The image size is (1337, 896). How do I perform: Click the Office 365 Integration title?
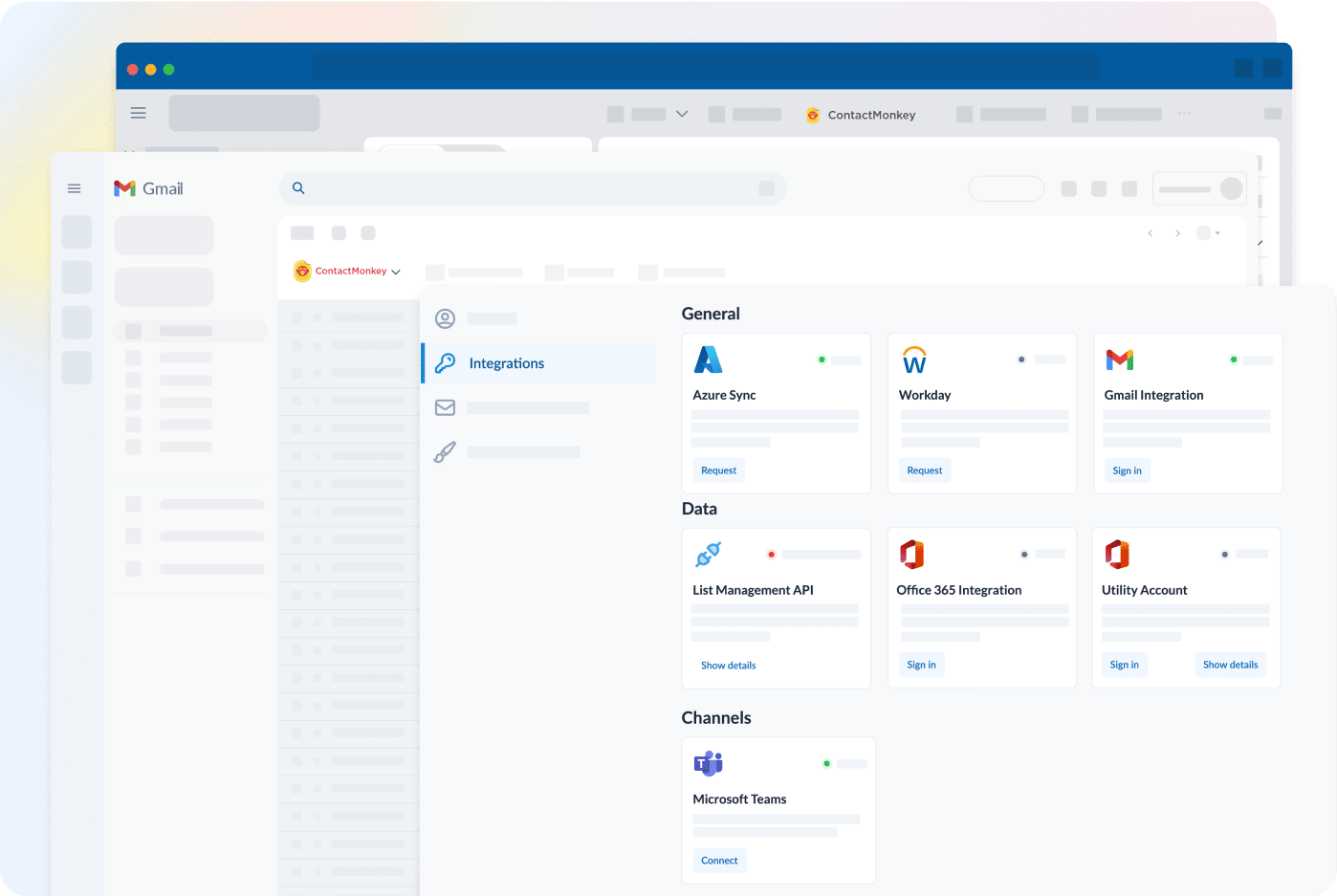tap(958, 590)
